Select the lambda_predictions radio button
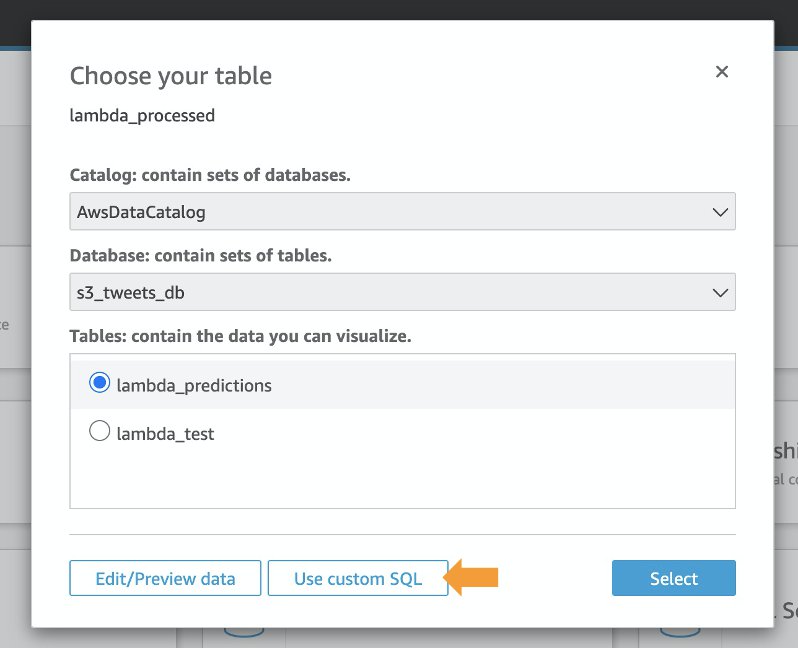798x648 pixels. [x=99, y=384]
